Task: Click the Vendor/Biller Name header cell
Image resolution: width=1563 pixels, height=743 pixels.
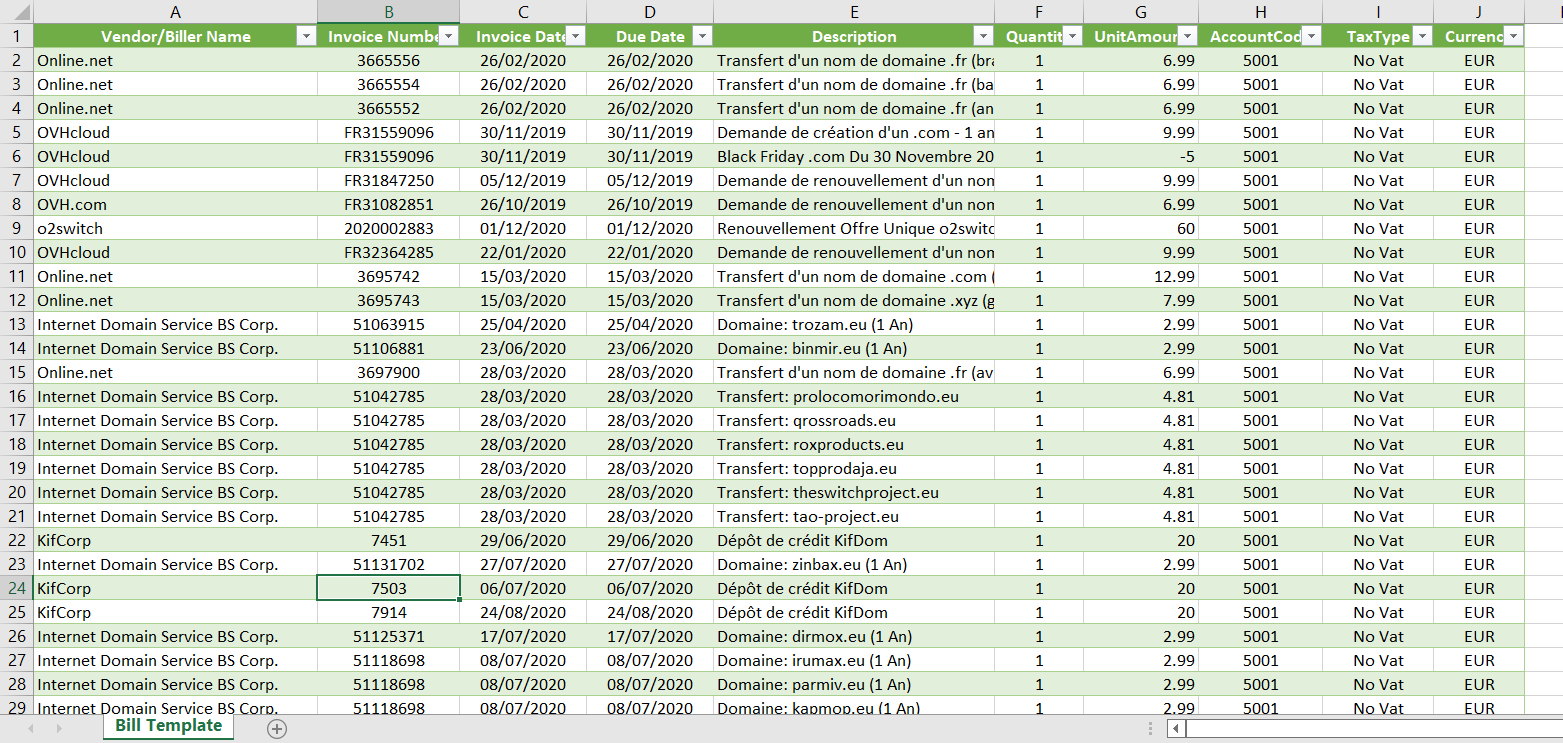Action: (x=176, y=36)
